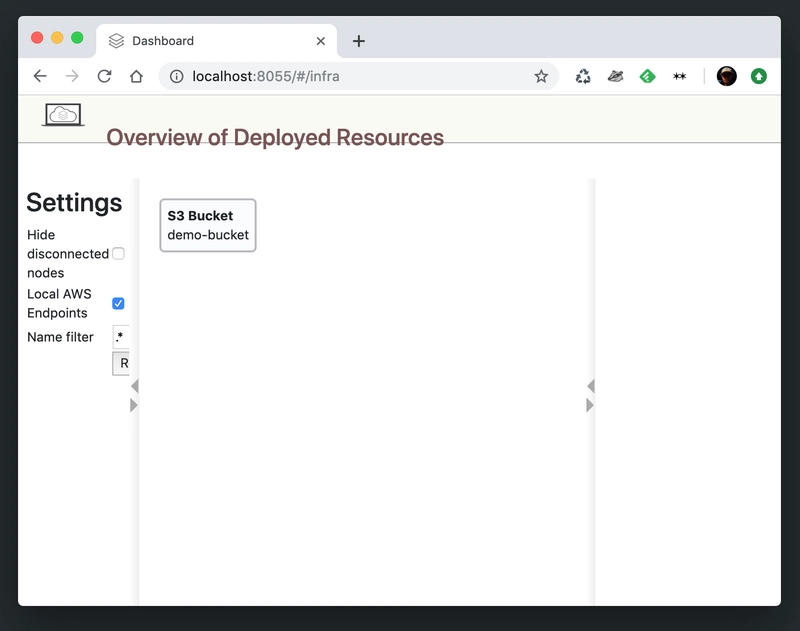800x631 pixels.
Task: View site information icon in address bar
Action: 177,77
